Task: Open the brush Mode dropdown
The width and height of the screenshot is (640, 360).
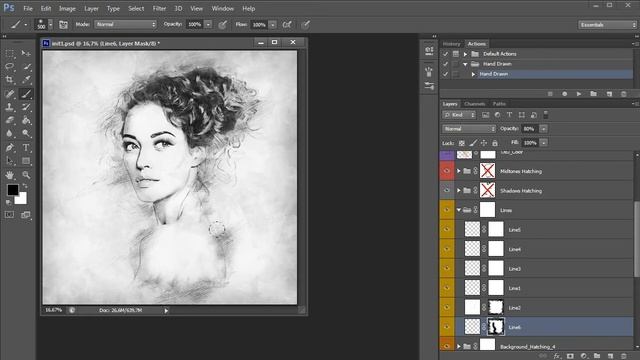Action: [x=126, y=24]
